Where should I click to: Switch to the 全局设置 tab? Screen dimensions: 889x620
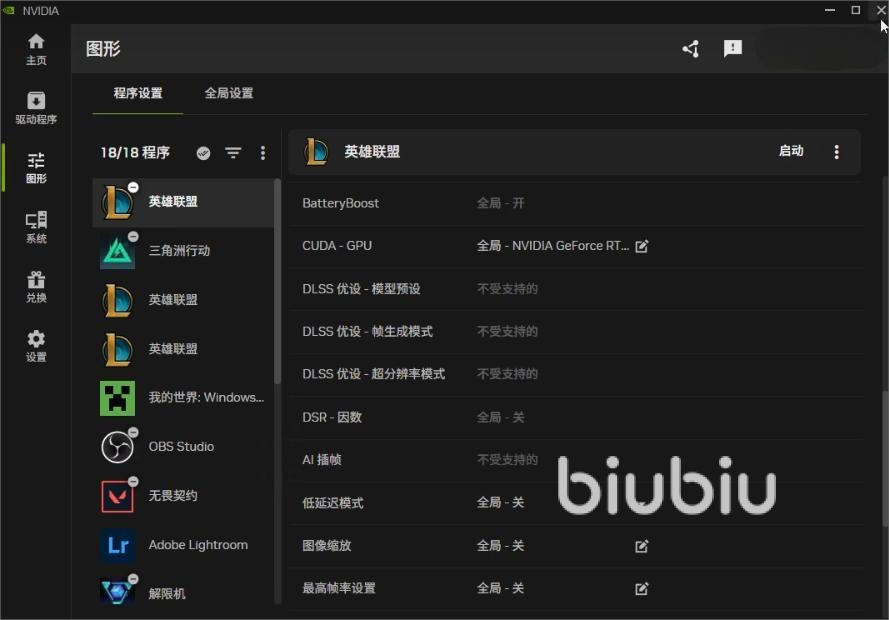229,93
